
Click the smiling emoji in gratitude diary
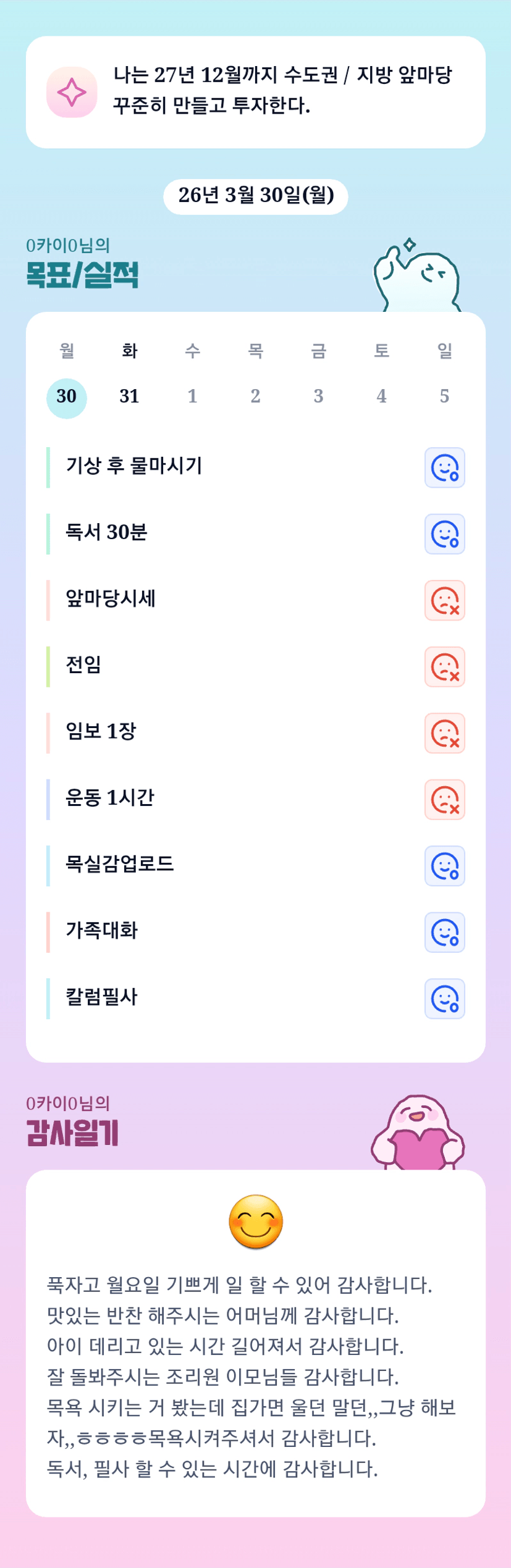[256, 1221]
